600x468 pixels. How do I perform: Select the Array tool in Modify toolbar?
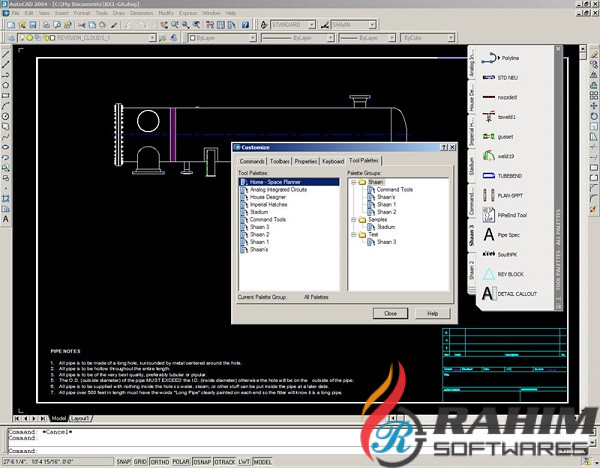593,95
